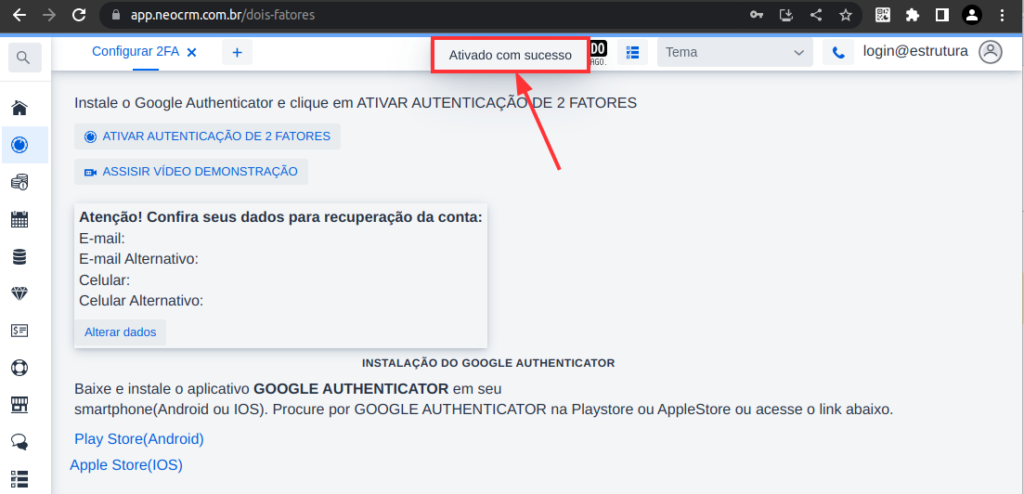Select the diamond icon in the sidebar
The image size is (1024, 494).
point(19,293)
